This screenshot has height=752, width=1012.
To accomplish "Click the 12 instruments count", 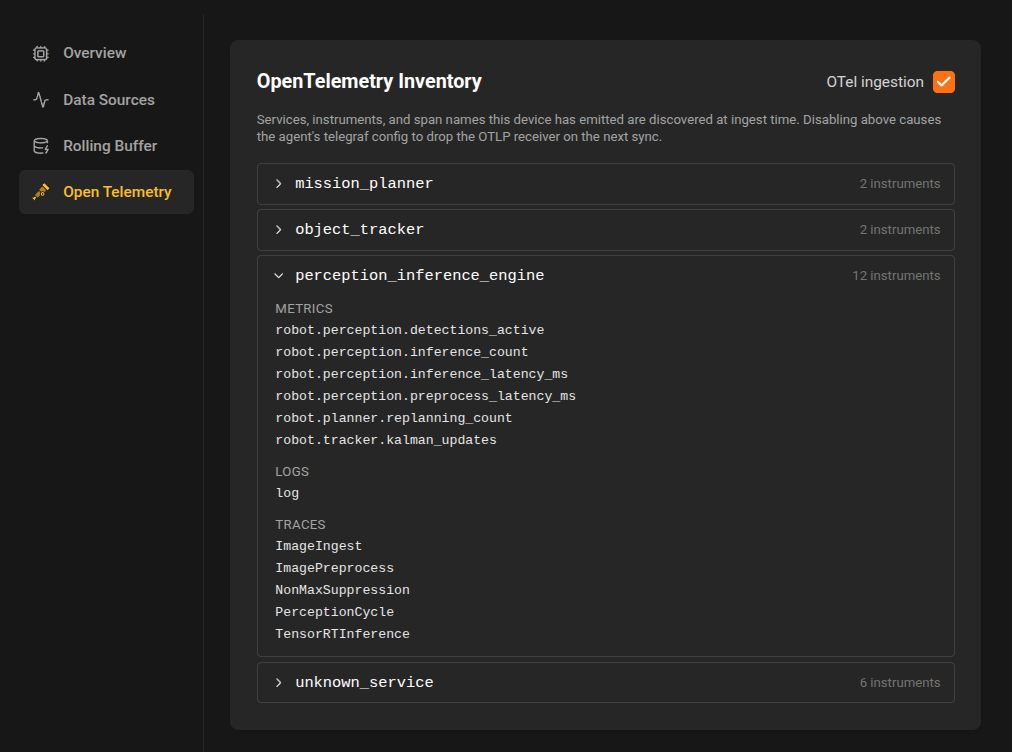I will [896, 276].
